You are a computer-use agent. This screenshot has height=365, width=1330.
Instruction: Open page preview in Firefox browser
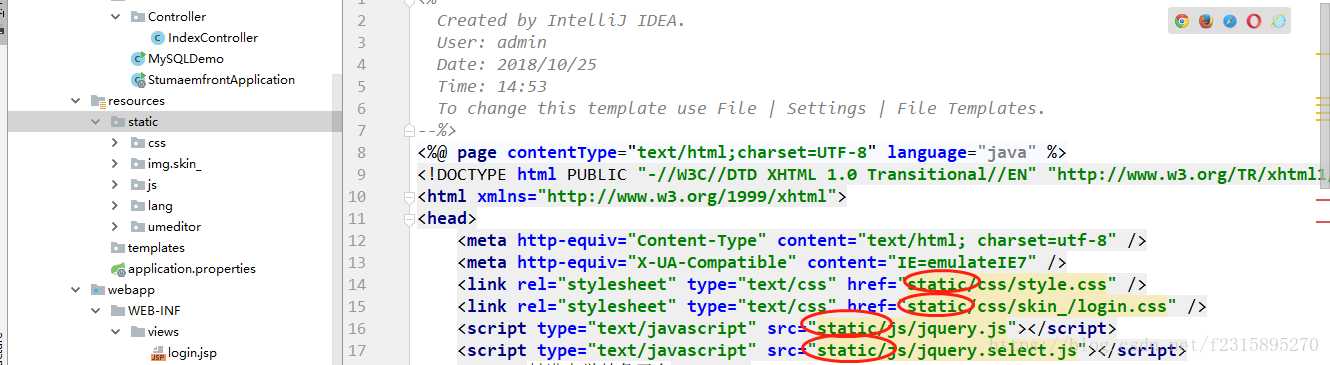(1206, 21)
